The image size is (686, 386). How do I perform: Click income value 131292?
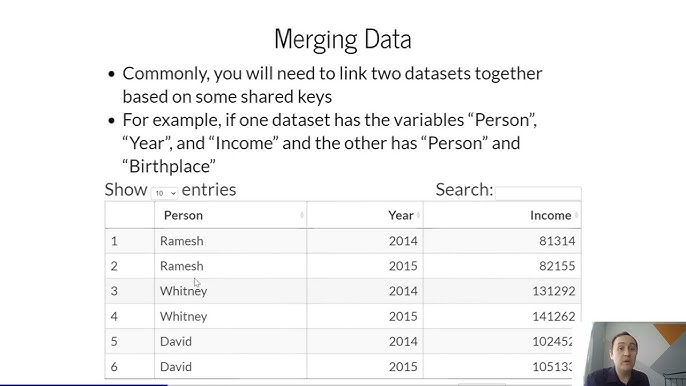pos(553,291)
